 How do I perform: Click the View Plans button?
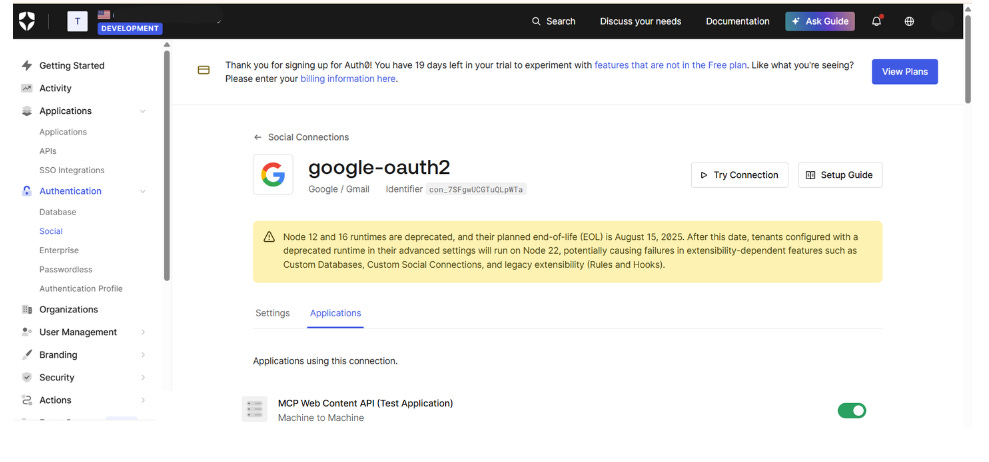(x=904, y=72)
